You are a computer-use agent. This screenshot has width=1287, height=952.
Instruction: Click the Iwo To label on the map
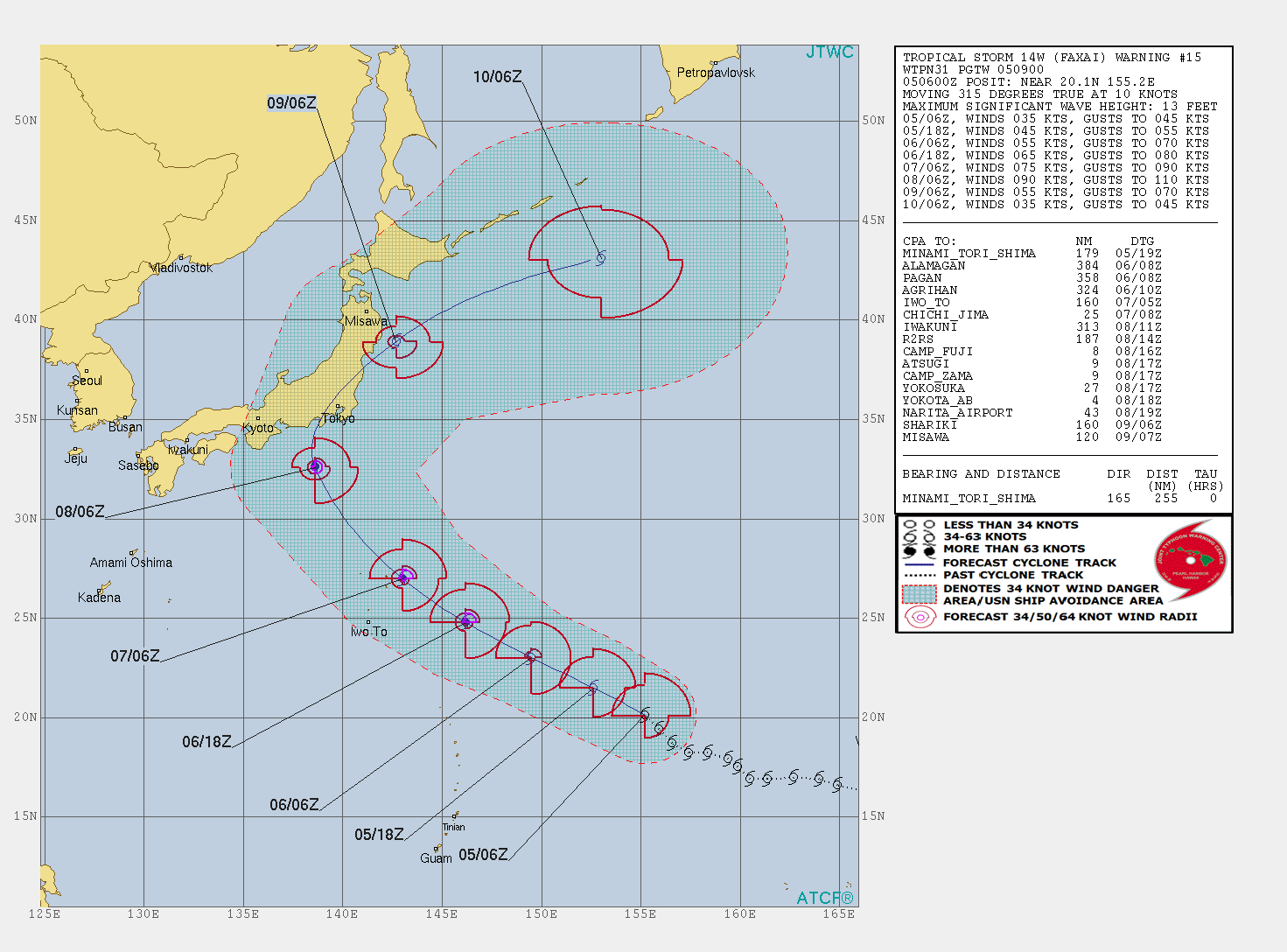(x=368, y=632)
